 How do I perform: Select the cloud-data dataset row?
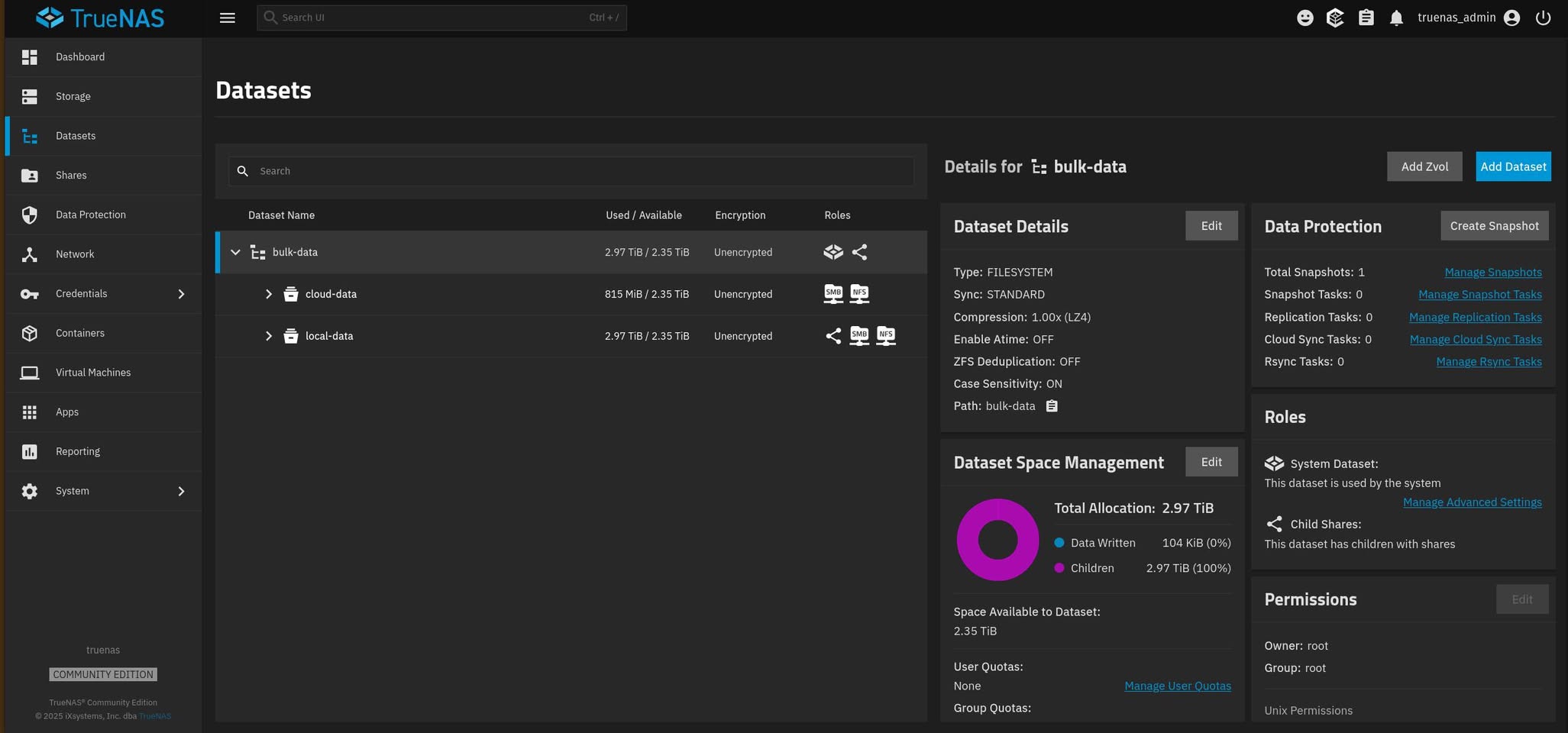571,294
